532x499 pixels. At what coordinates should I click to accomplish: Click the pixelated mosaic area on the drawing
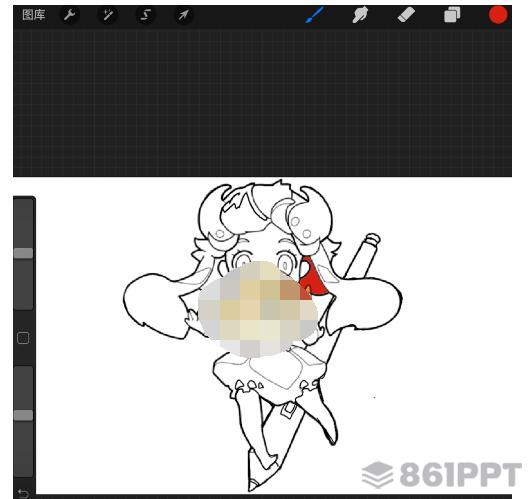tap(258, 309)
